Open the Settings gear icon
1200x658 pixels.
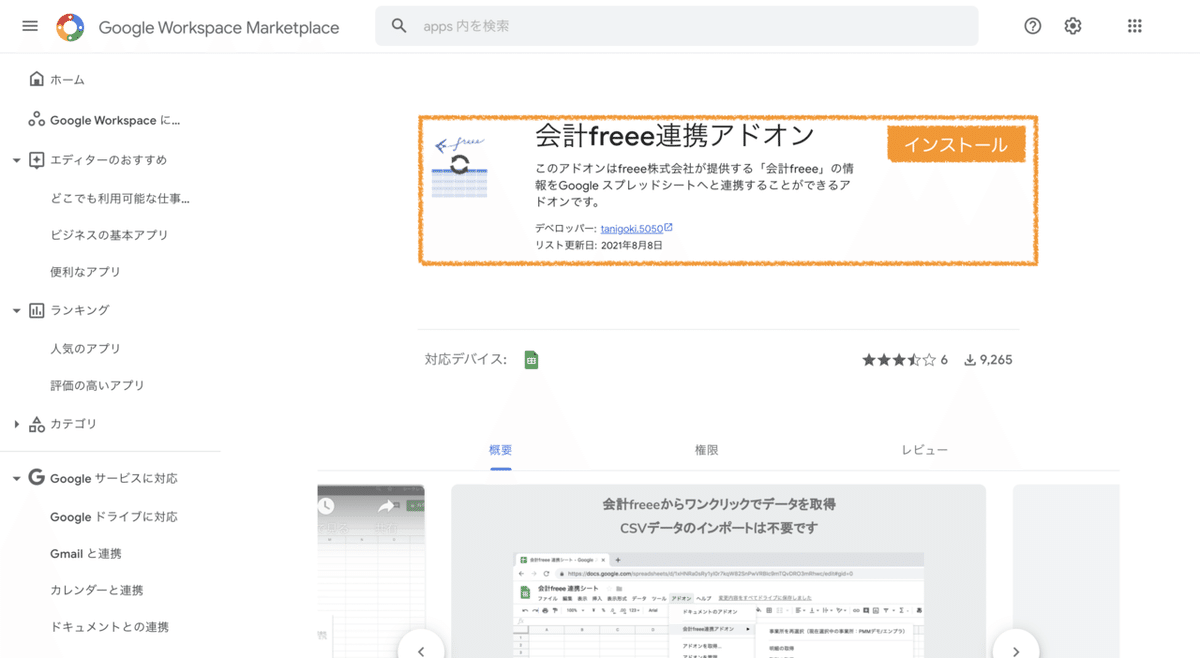(x=1073, y=26)
